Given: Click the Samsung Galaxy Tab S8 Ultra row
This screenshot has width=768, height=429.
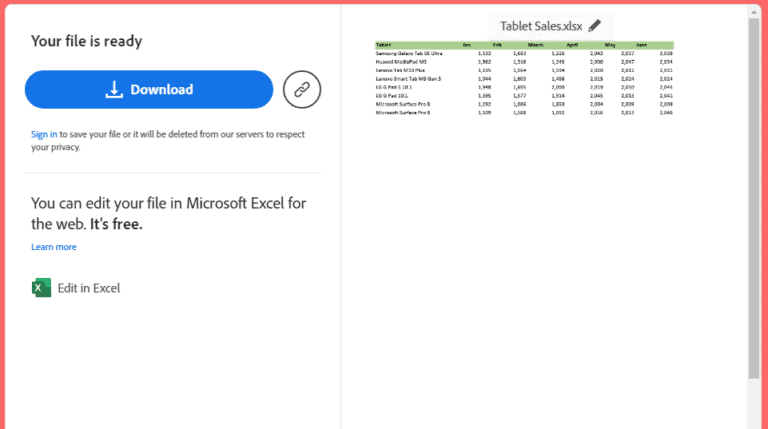Looking at the screenshot, I should 524,53.
